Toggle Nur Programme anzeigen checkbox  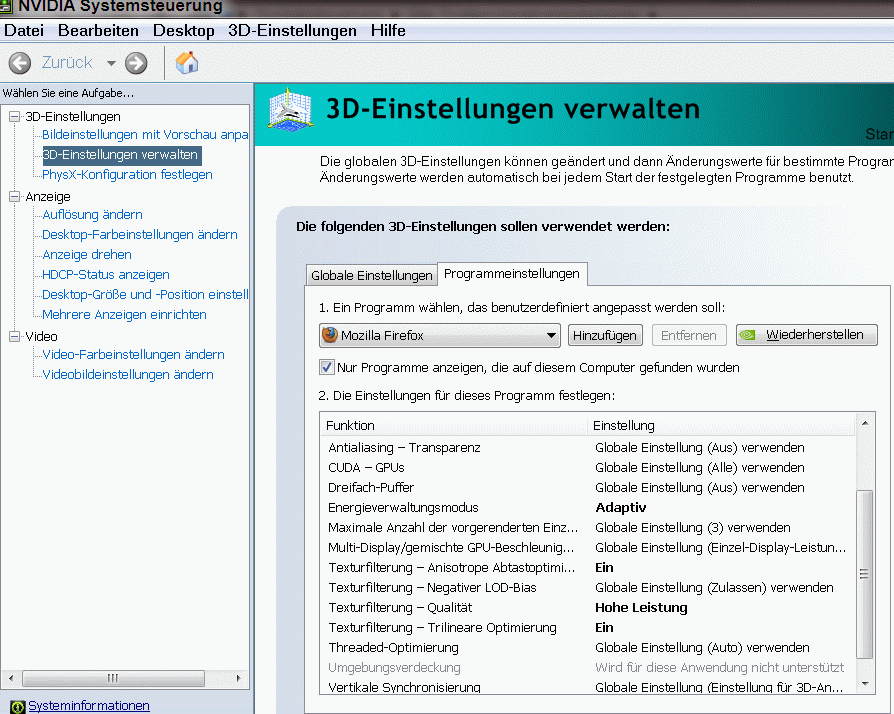click(327, 367)
